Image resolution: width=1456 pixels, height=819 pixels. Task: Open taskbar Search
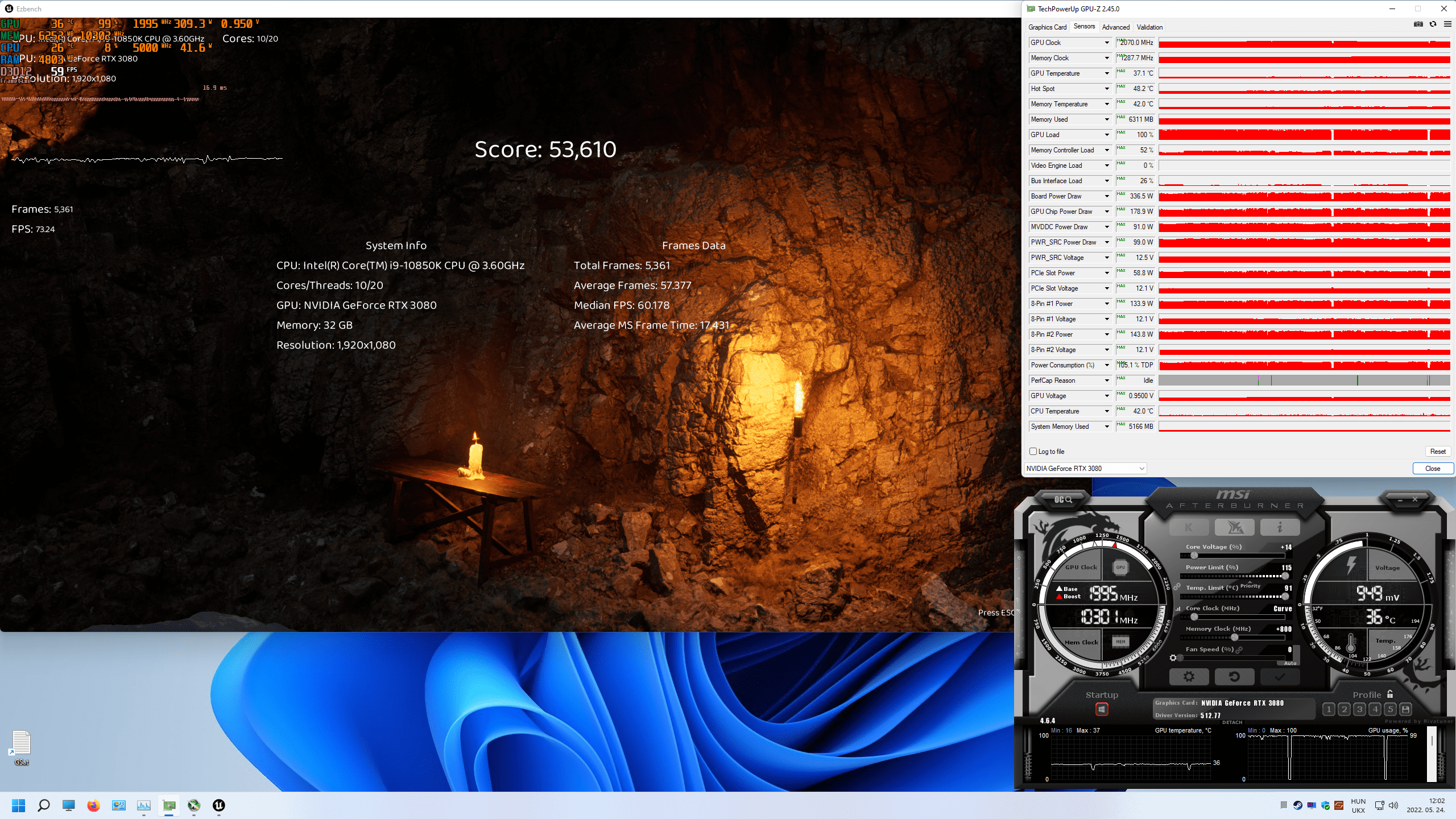(x=44, y=805)
